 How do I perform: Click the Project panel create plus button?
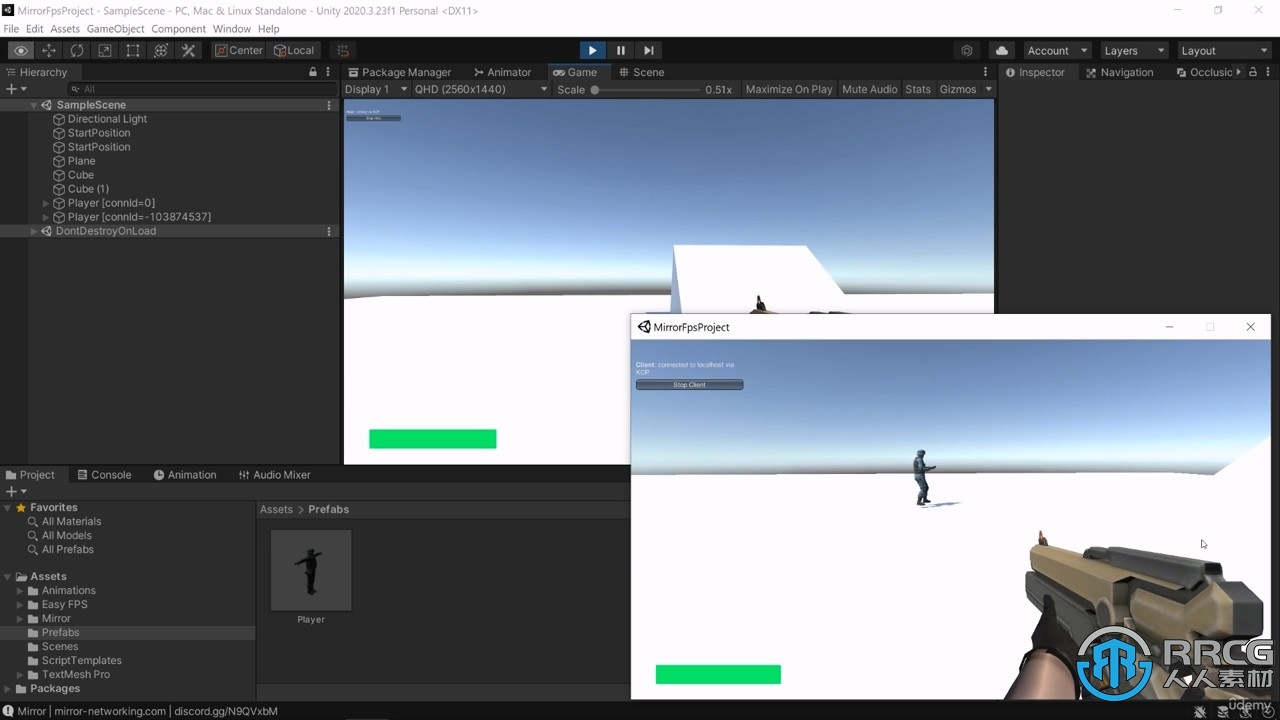click(x=15, y=491)
